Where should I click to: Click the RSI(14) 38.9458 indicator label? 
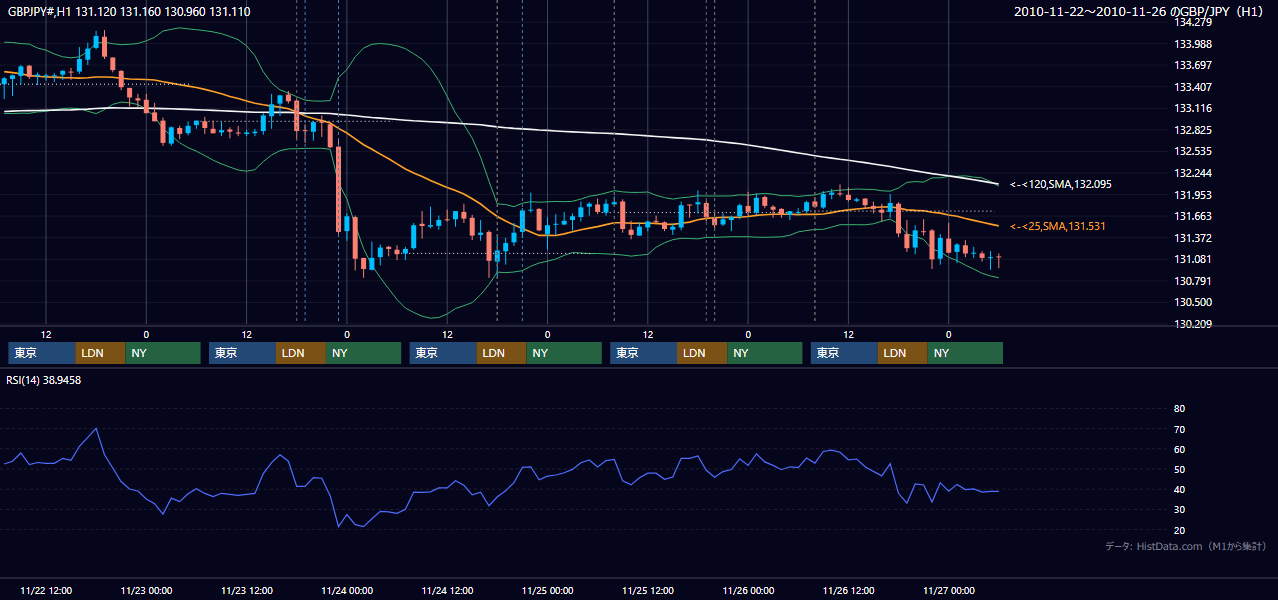(44, 380)
